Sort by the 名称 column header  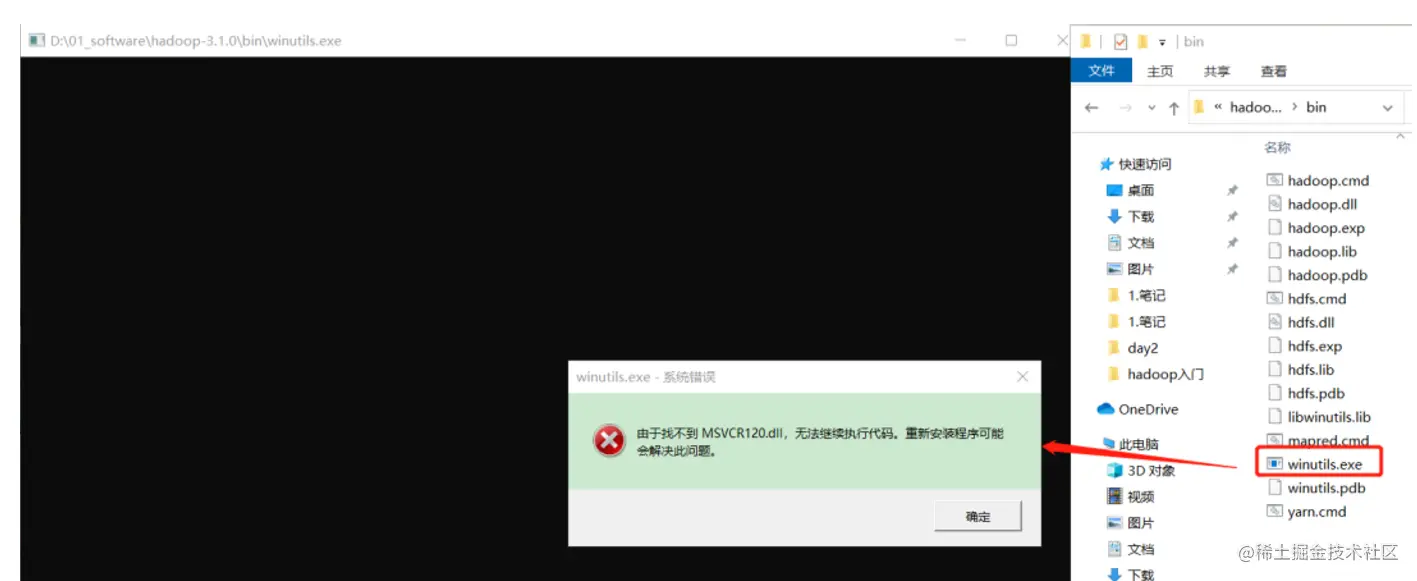1277,147
